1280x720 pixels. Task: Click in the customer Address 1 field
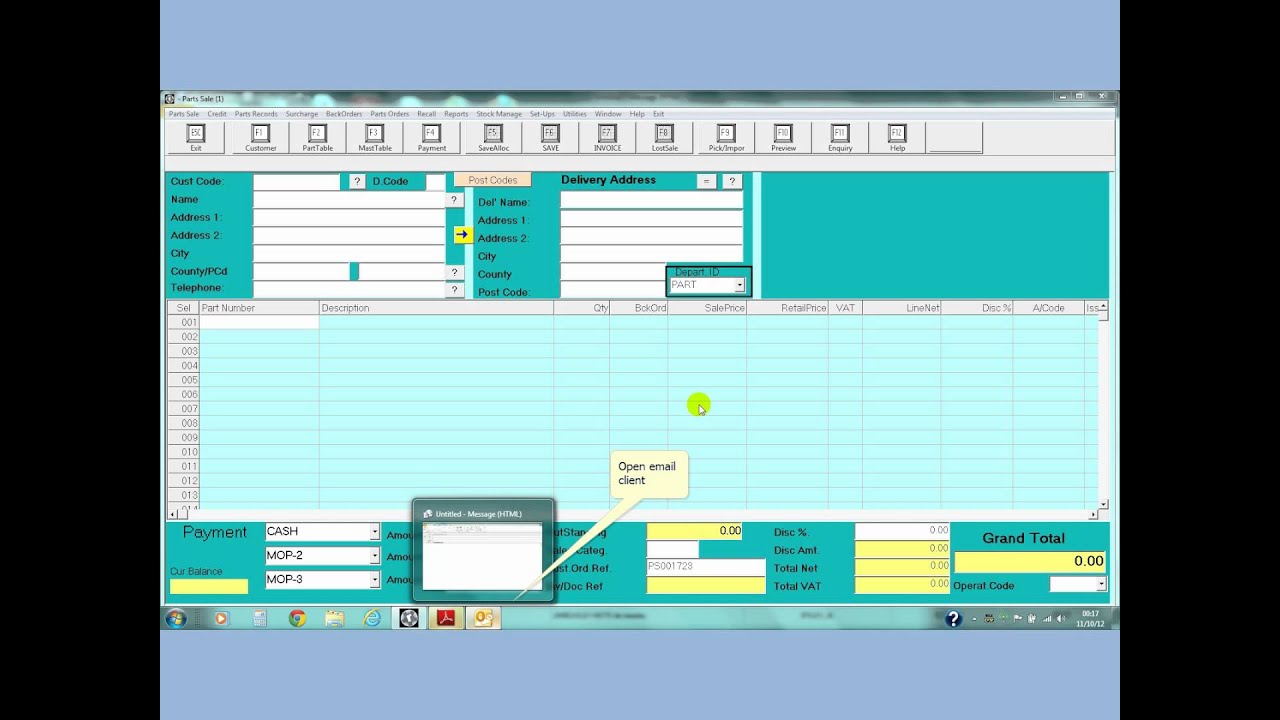349,218
